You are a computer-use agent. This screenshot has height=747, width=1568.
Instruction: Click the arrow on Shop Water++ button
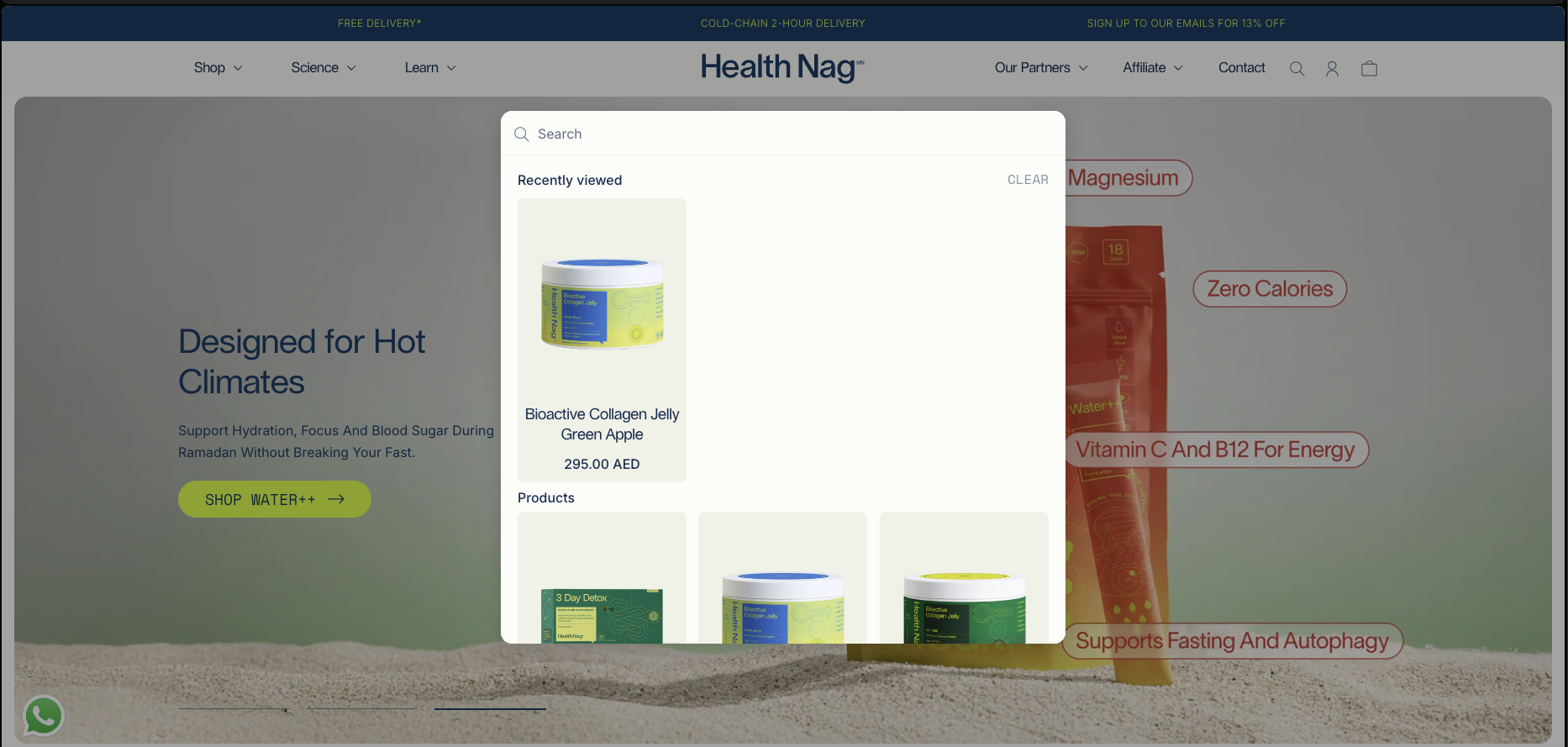(x=336, y=499)
